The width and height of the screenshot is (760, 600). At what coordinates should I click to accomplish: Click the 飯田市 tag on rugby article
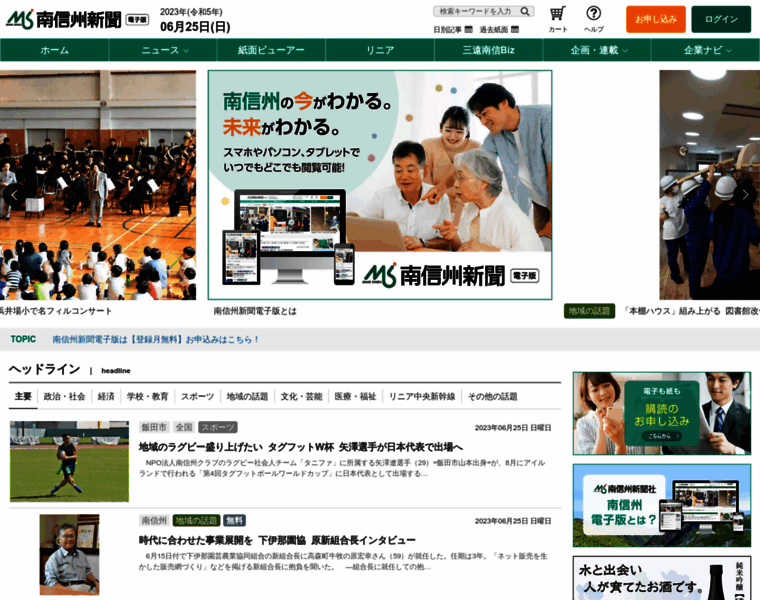click(x=154, y=427)
